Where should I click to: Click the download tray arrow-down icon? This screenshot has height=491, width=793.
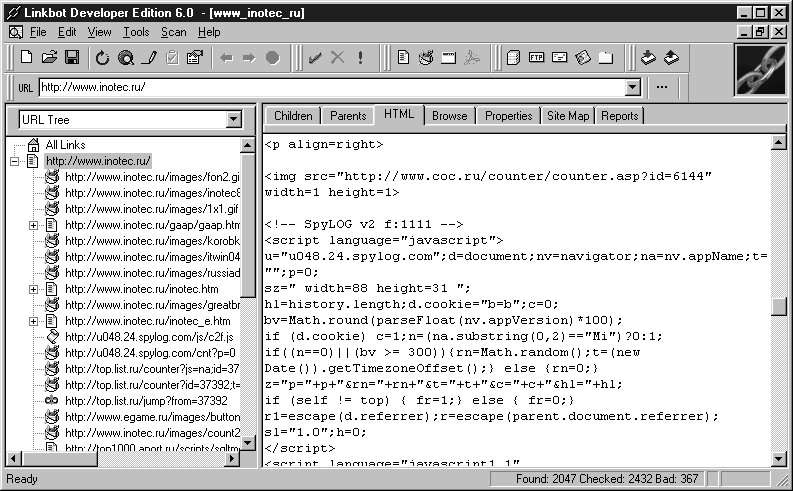click(x=648, y=58)
